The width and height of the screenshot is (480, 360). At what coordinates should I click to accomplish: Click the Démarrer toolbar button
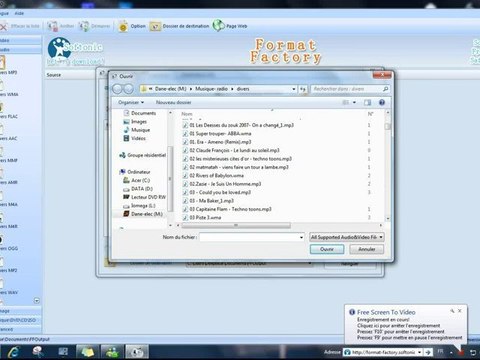point(95,26)
